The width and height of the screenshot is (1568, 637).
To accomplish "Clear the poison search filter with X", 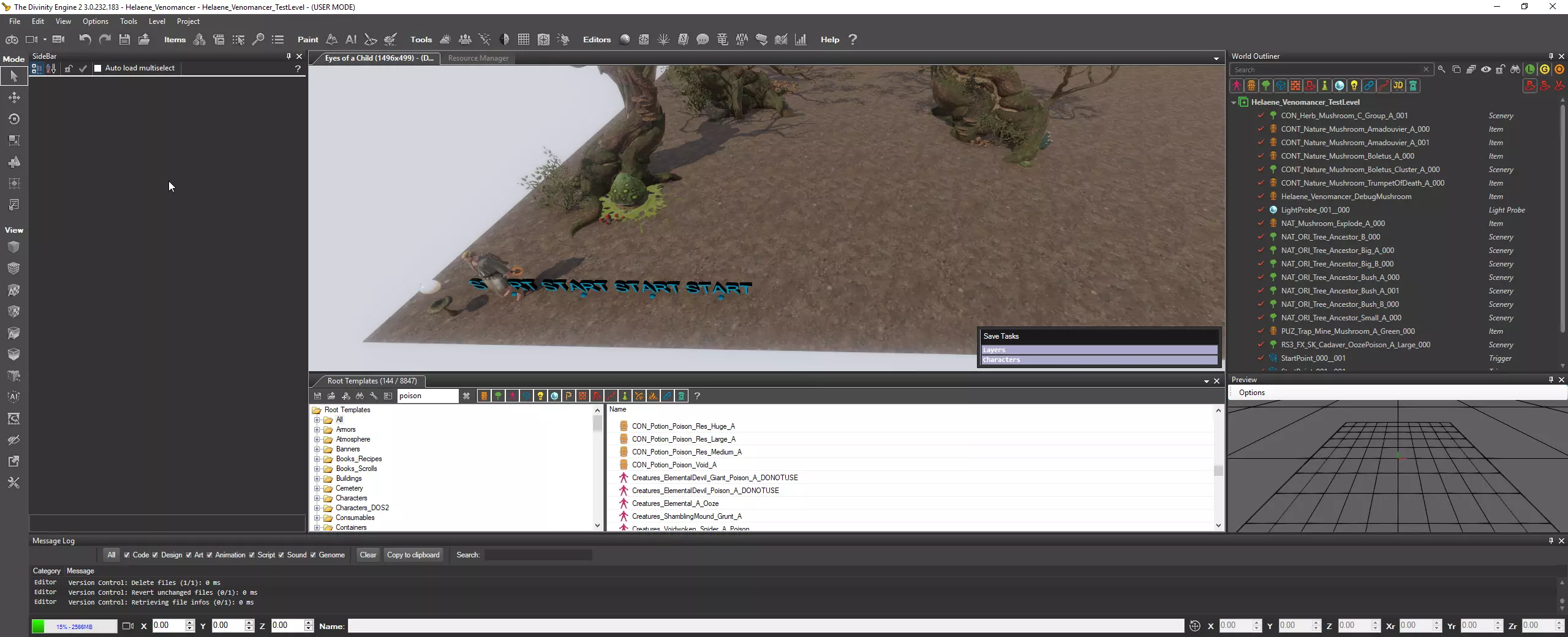I will pyautogui.click(x=466, y=396).
